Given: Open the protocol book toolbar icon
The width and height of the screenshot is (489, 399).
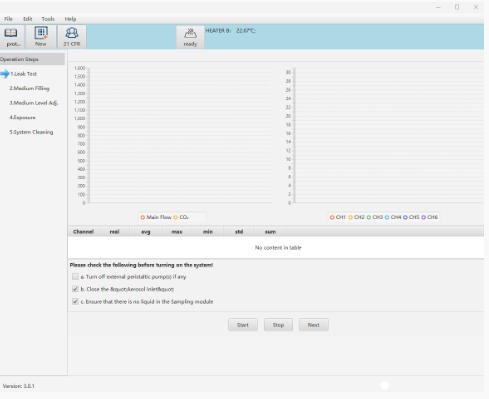Looking at the screenshot, I should click(11, 36).
